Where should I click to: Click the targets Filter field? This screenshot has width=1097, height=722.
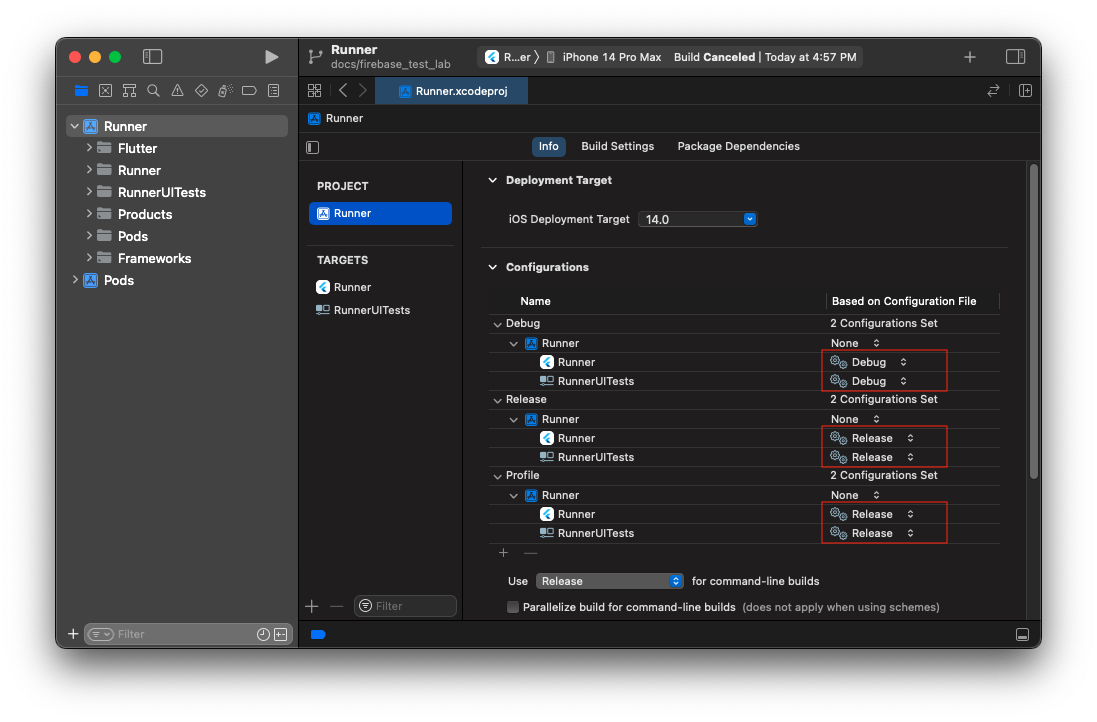point(406,606)
